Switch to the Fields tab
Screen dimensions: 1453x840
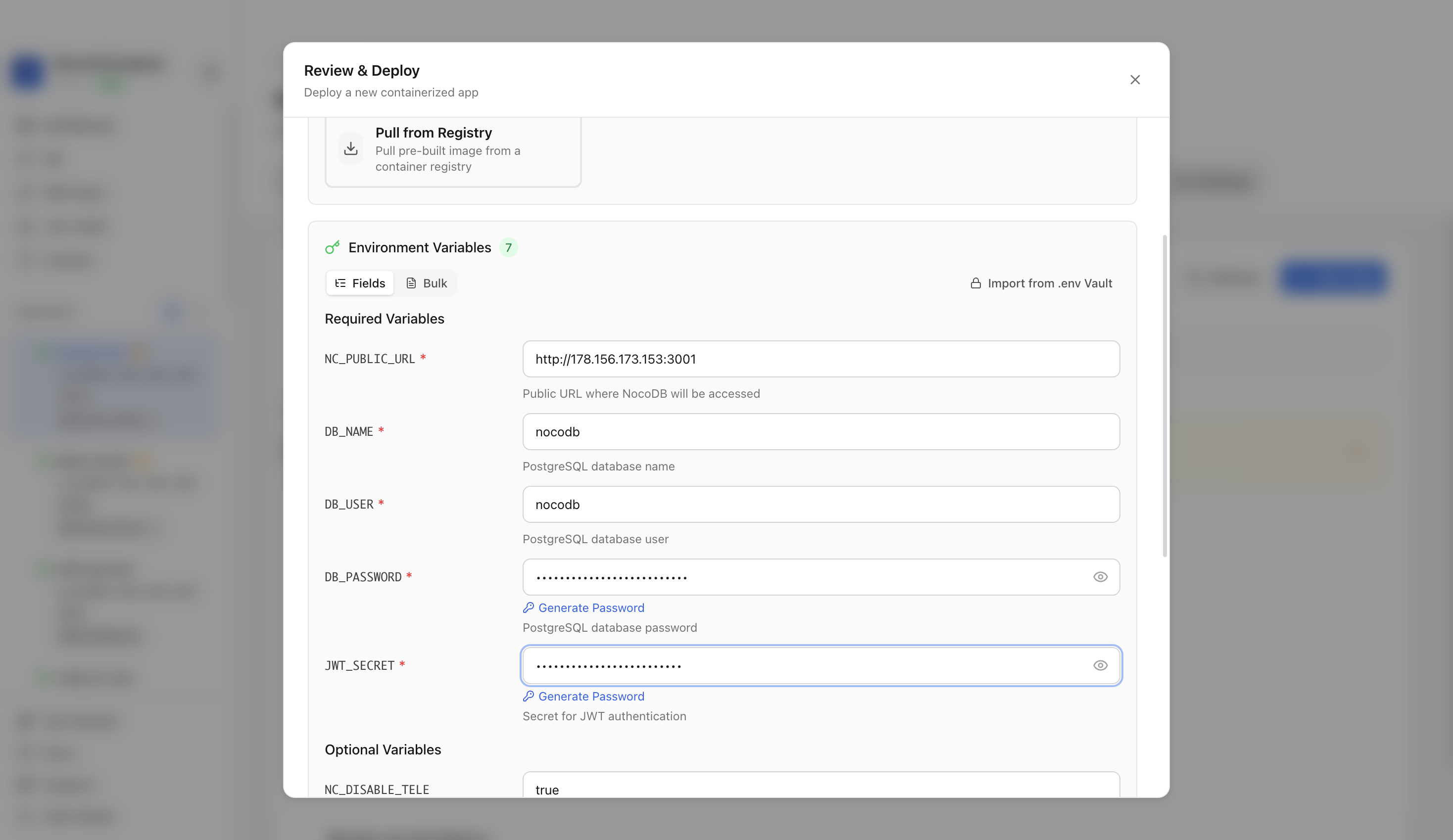click(x=360, y=283)
